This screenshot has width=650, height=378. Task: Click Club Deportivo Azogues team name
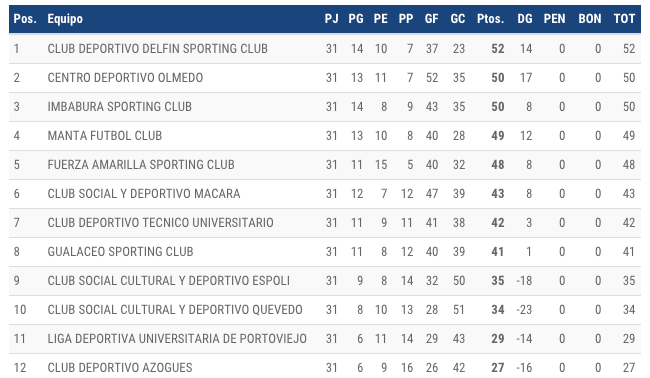point(120,368)
